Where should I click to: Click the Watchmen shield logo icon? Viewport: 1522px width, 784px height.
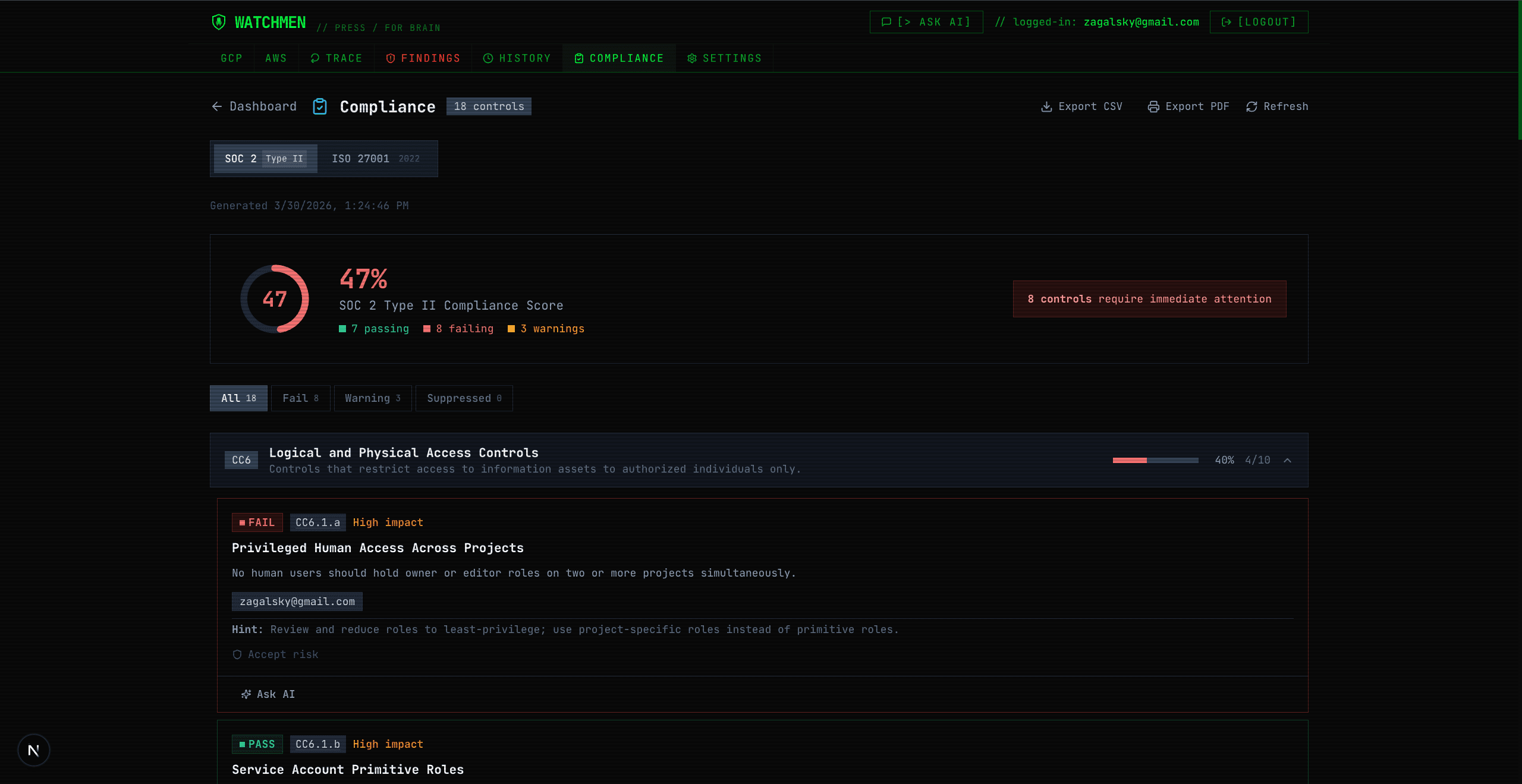point(219,22)
